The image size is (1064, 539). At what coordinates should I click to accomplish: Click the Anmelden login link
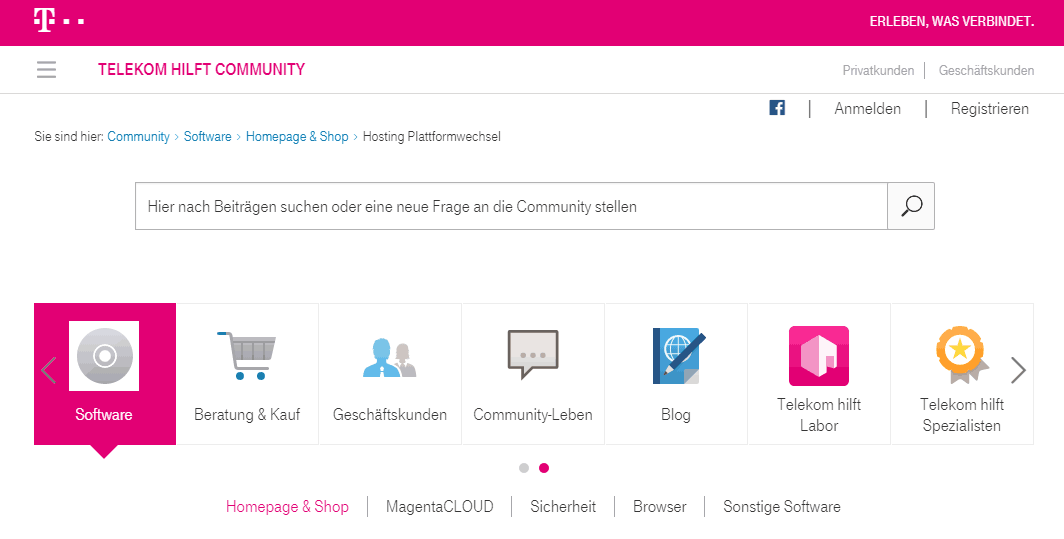tap(867, 109)
